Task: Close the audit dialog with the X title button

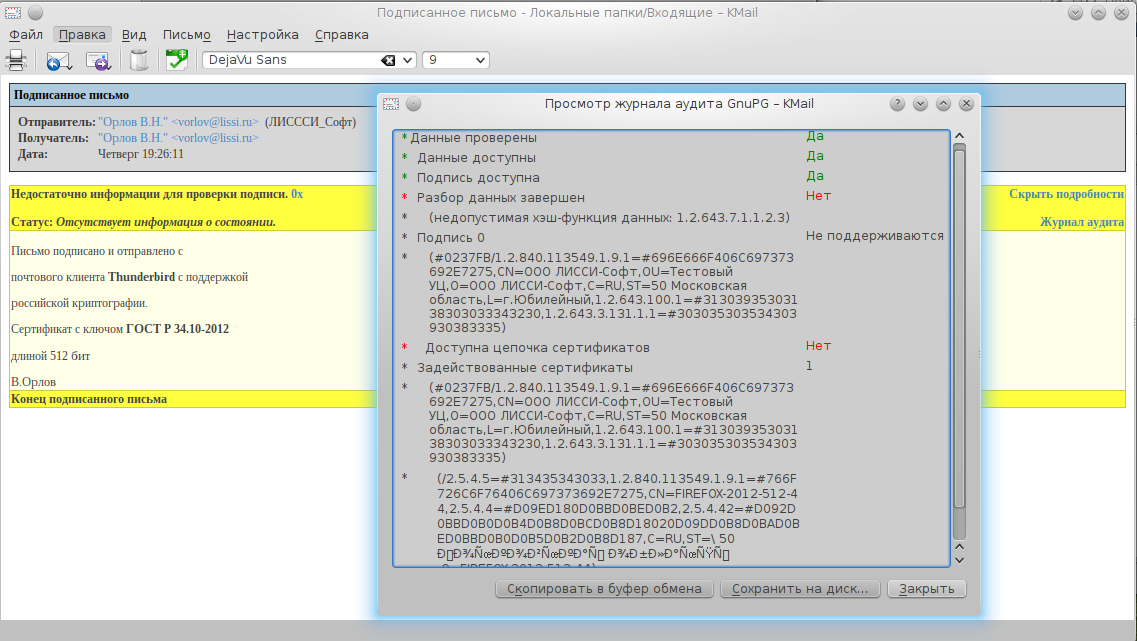Action: (967, 104)
